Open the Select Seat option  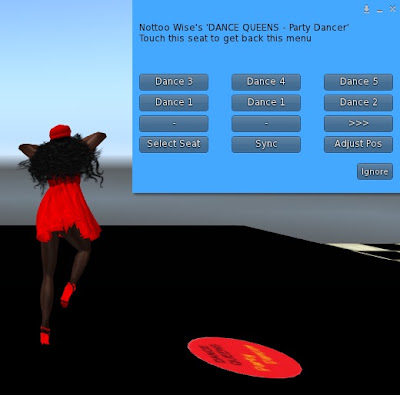pyautogui.click(x=174, y=144)
